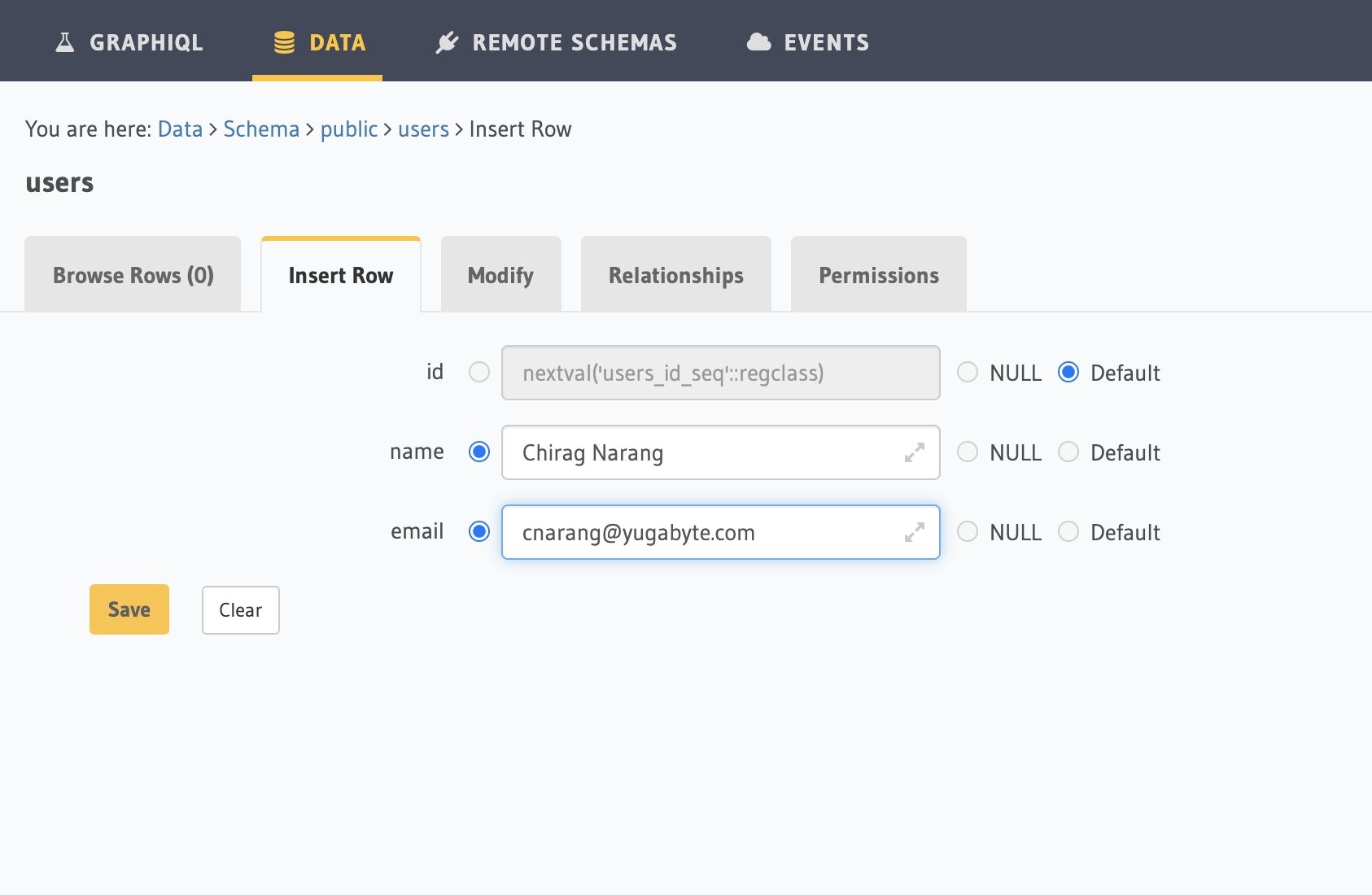Select Default for the name column

point(1068,452)
